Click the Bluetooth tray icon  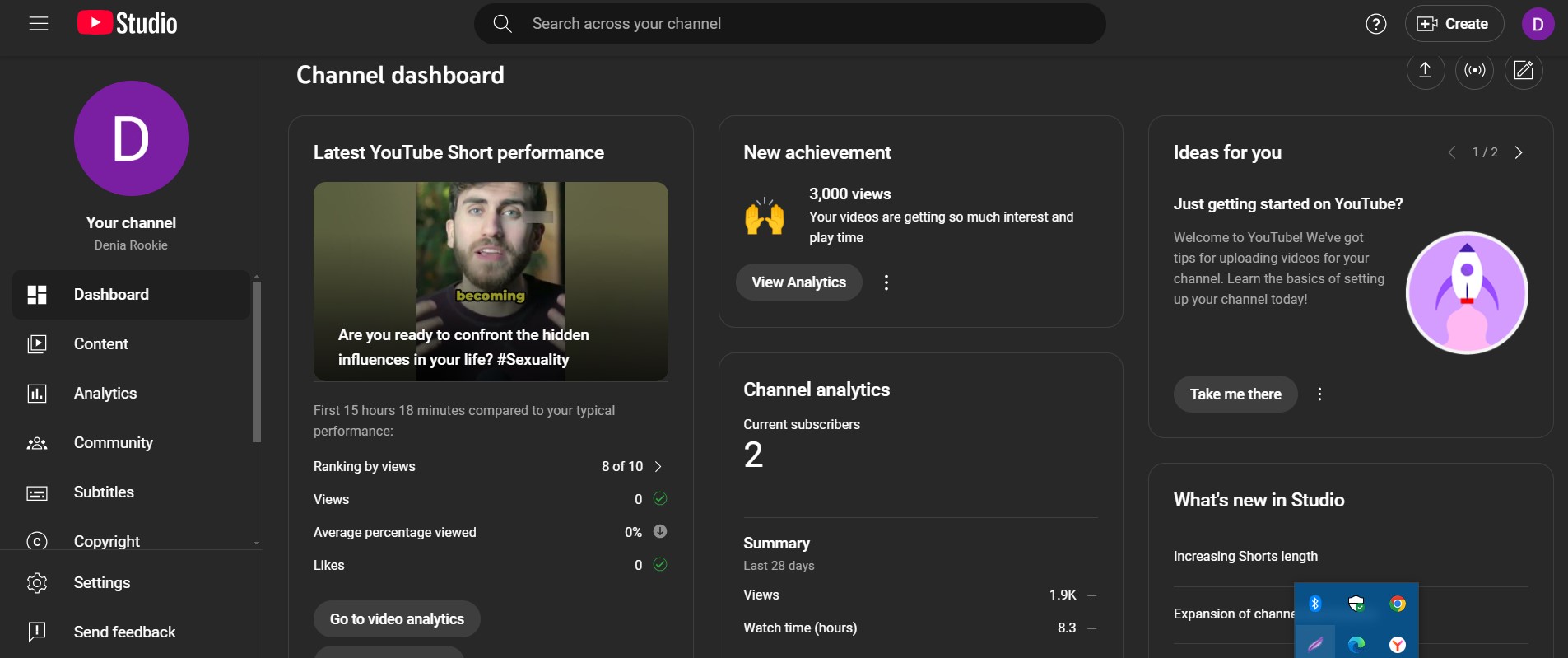[1315, 604]
